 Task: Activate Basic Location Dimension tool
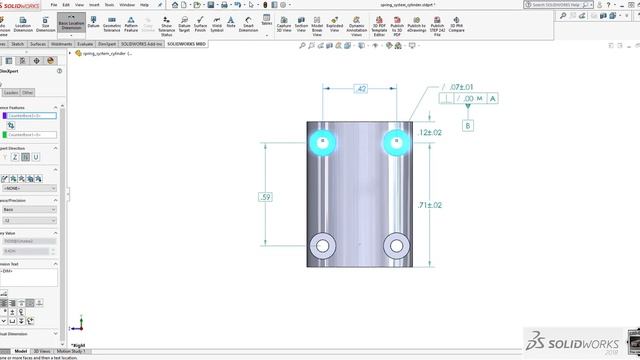point(71,22)
